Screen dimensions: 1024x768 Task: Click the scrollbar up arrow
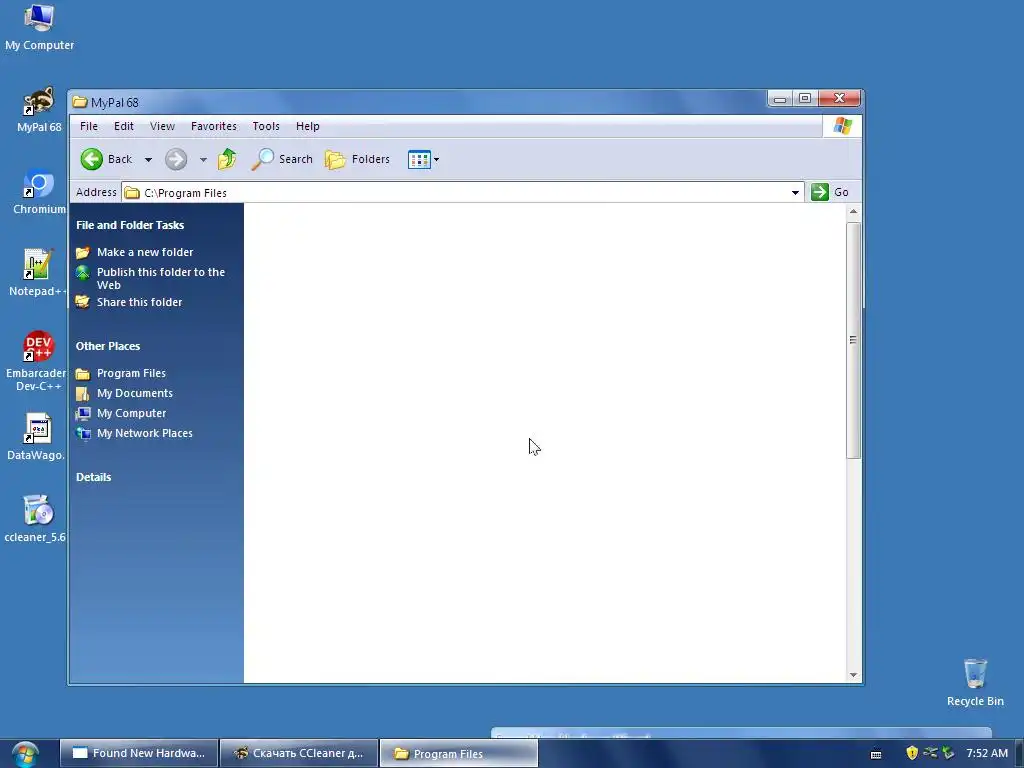pos(853,212)
